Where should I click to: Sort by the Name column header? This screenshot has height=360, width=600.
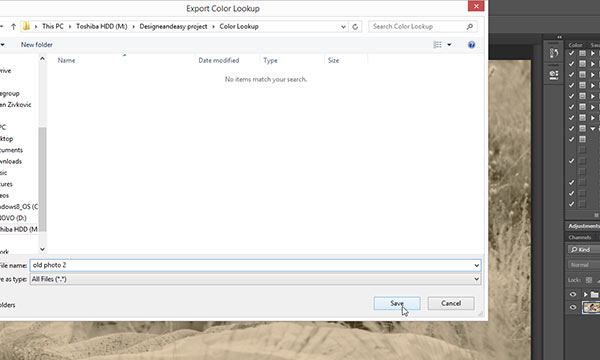(66, 60)
